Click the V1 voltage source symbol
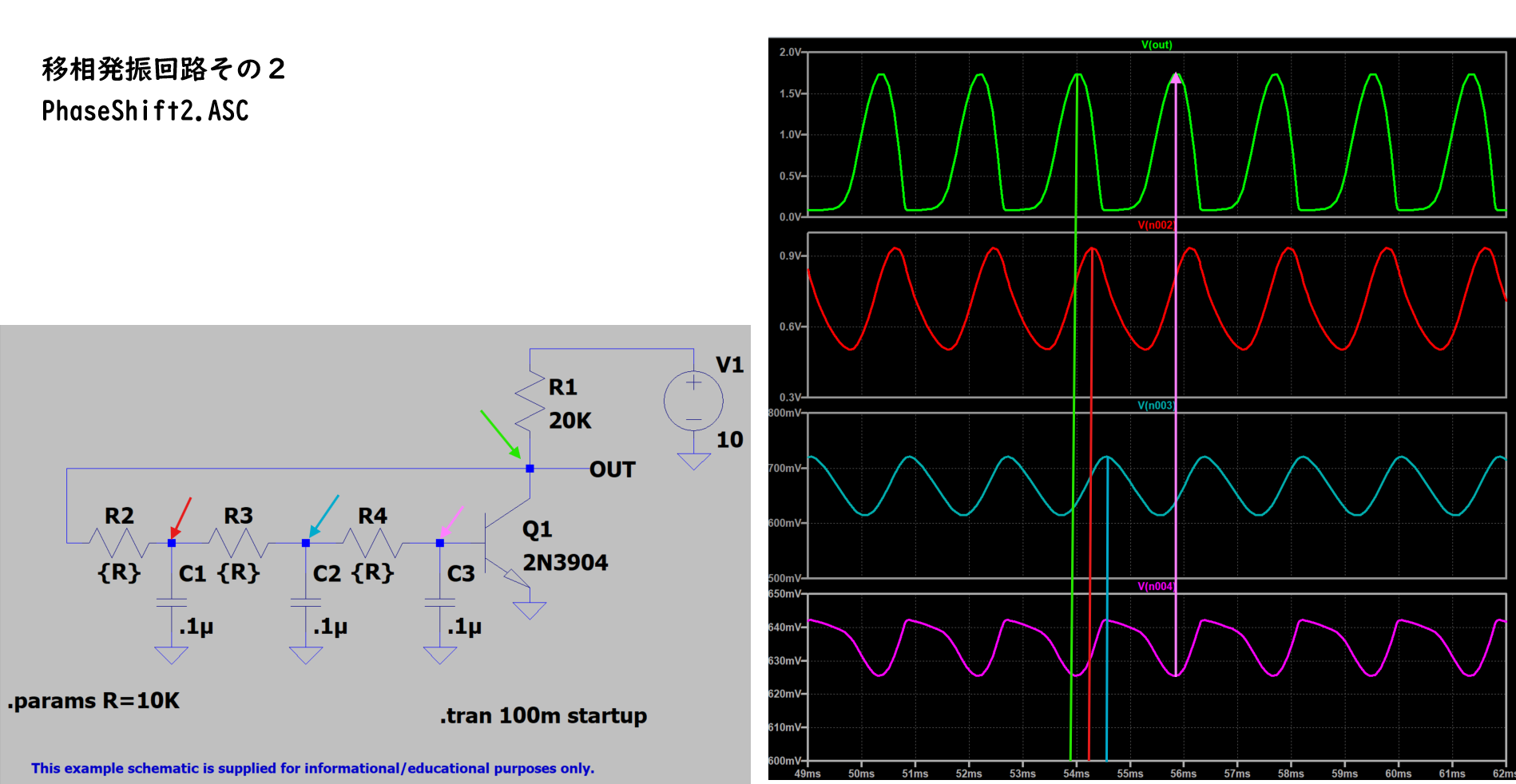This screenshot has height=784, width=1516. click(x=693, y=402)
